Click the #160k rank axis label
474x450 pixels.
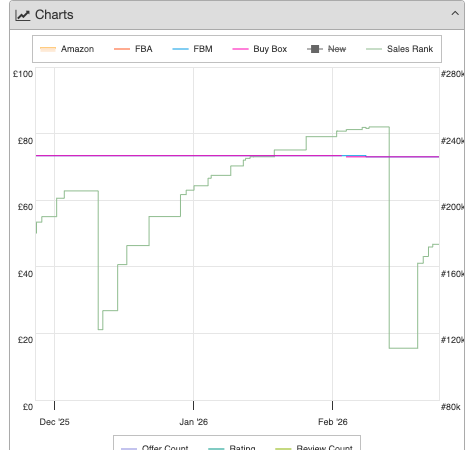click(x=452, y=274)
